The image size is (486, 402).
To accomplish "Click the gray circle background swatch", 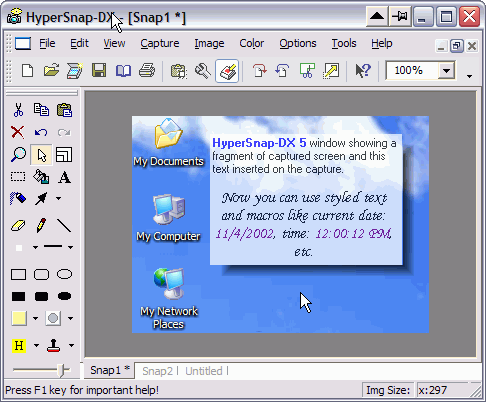I will (53, 318).
